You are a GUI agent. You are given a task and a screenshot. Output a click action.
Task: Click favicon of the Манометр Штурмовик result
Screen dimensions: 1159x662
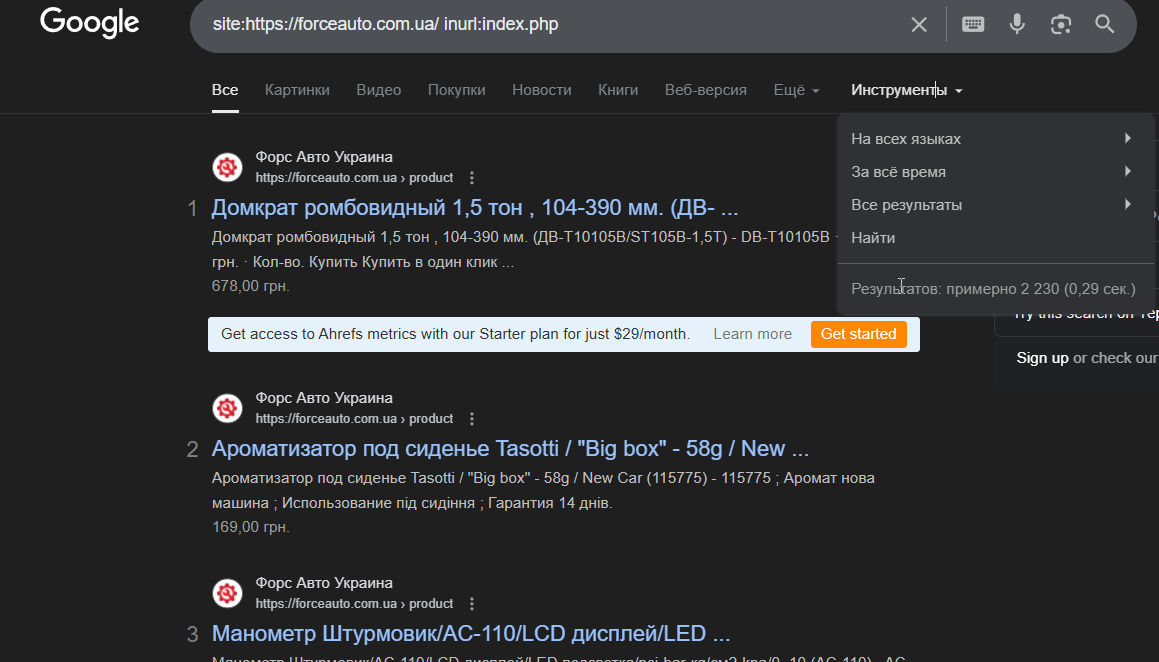coord(228,593)
